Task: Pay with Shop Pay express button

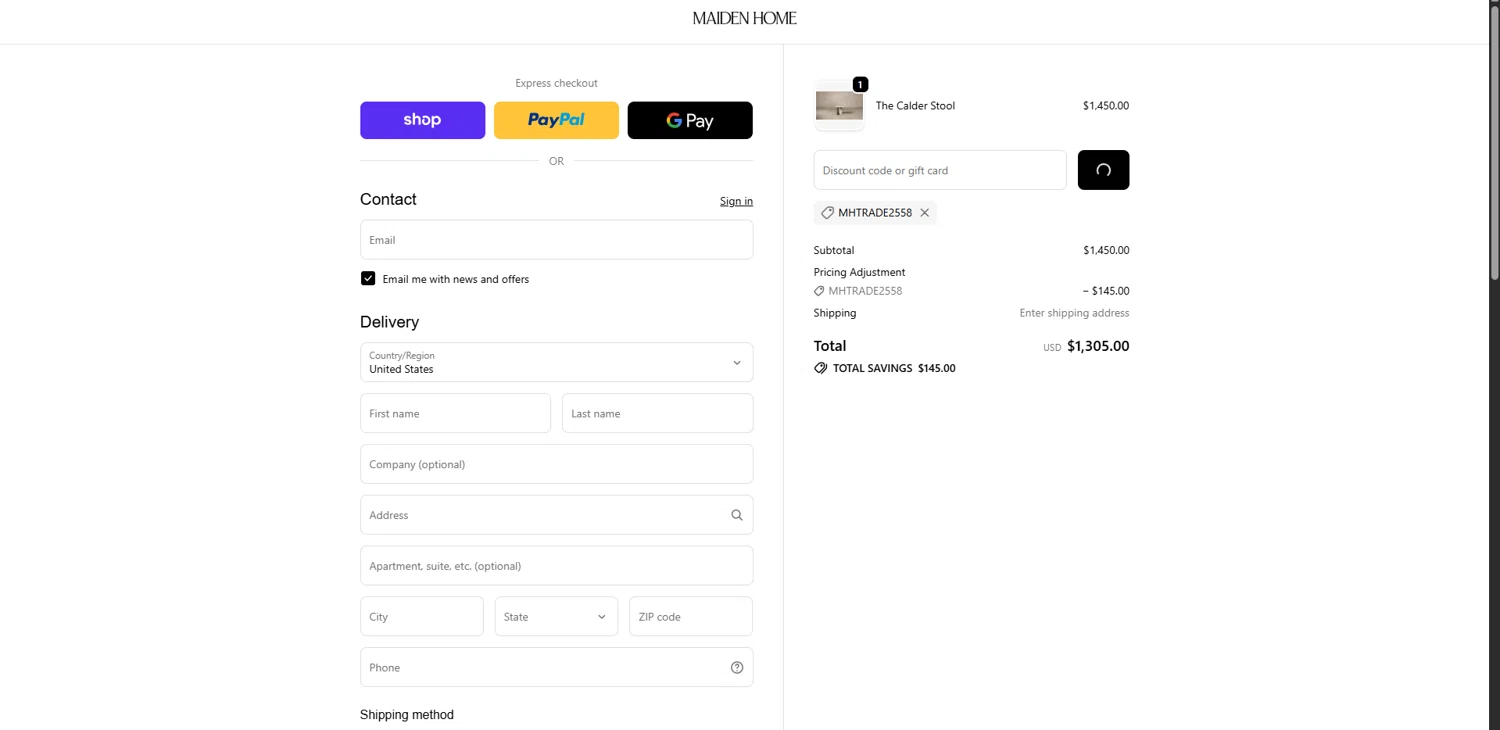Action: 422,120
